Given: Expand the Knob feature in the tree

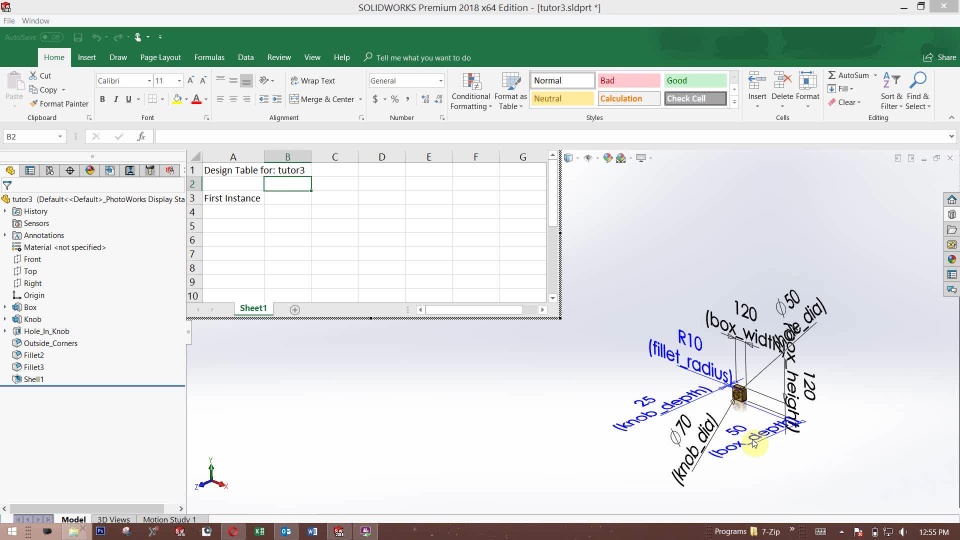Looking at the screenshot, I should point(5,319).
